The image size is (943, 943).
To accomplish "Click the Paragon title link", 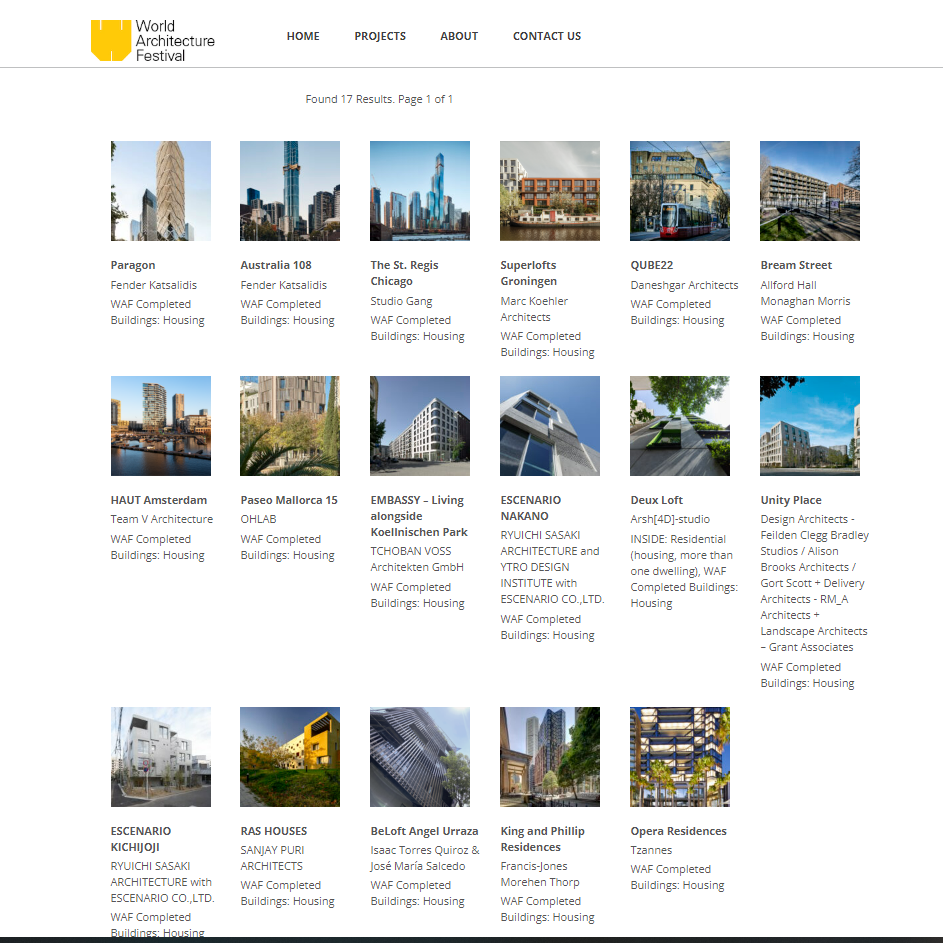I will pyautogui.click(x=133, y=265).
